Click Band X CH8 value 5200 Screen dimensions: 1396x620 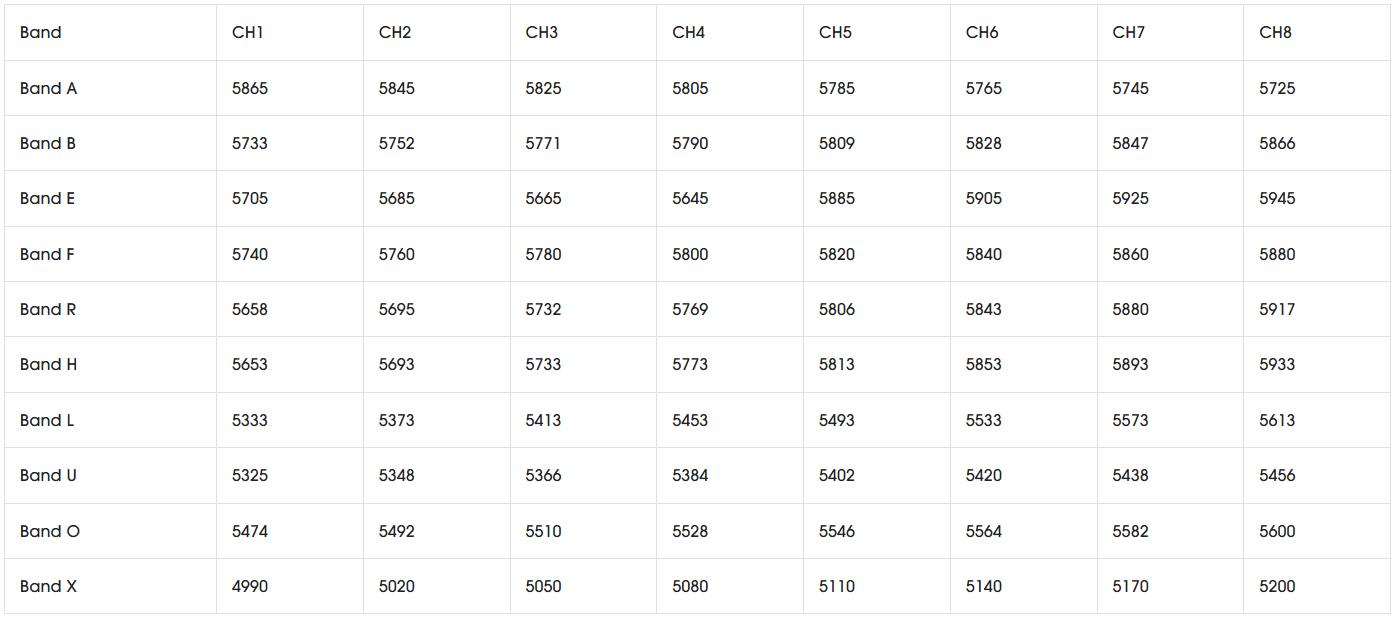1277,586
